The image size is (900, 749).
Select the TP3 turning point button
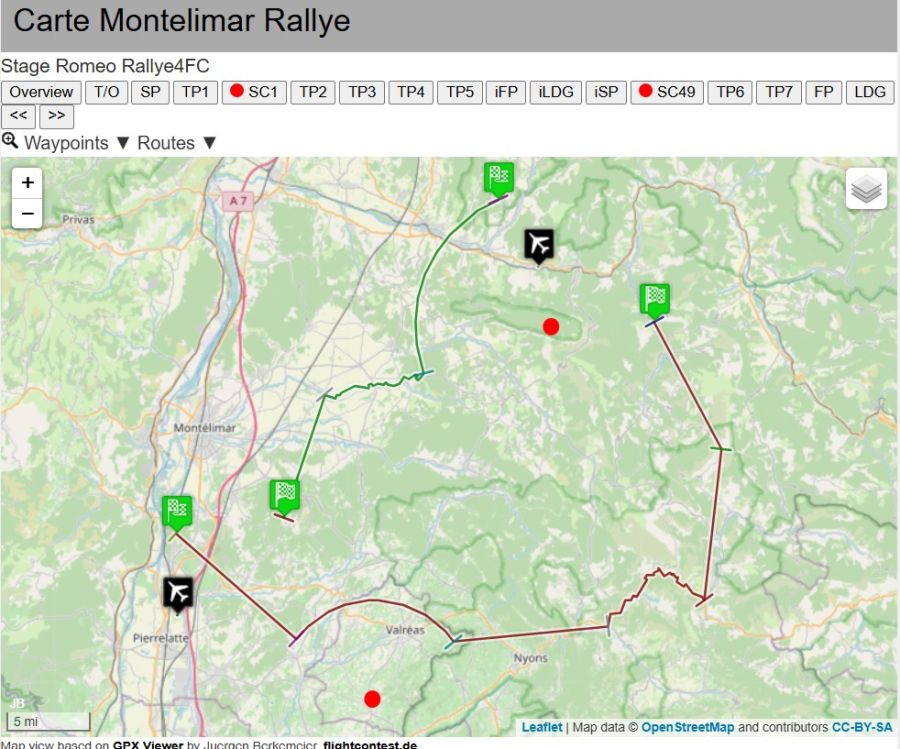[362, 92]
